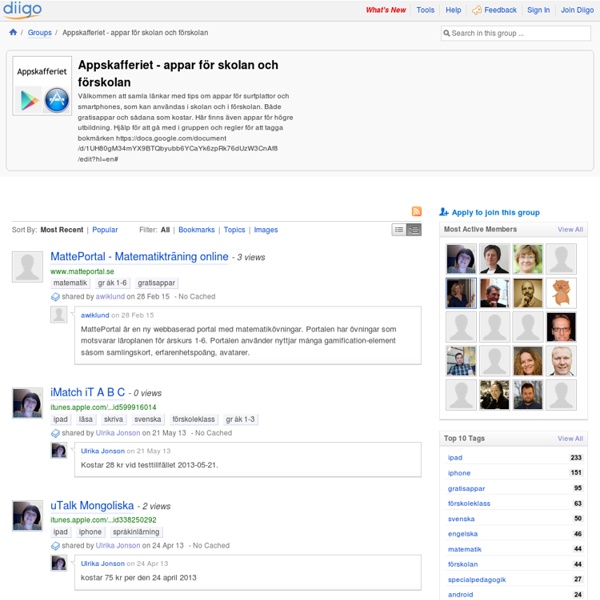The width and height of the screenshot is (600, 600).
Task: Open iMatch iT A B C bookmark
Action: (88, 392)
